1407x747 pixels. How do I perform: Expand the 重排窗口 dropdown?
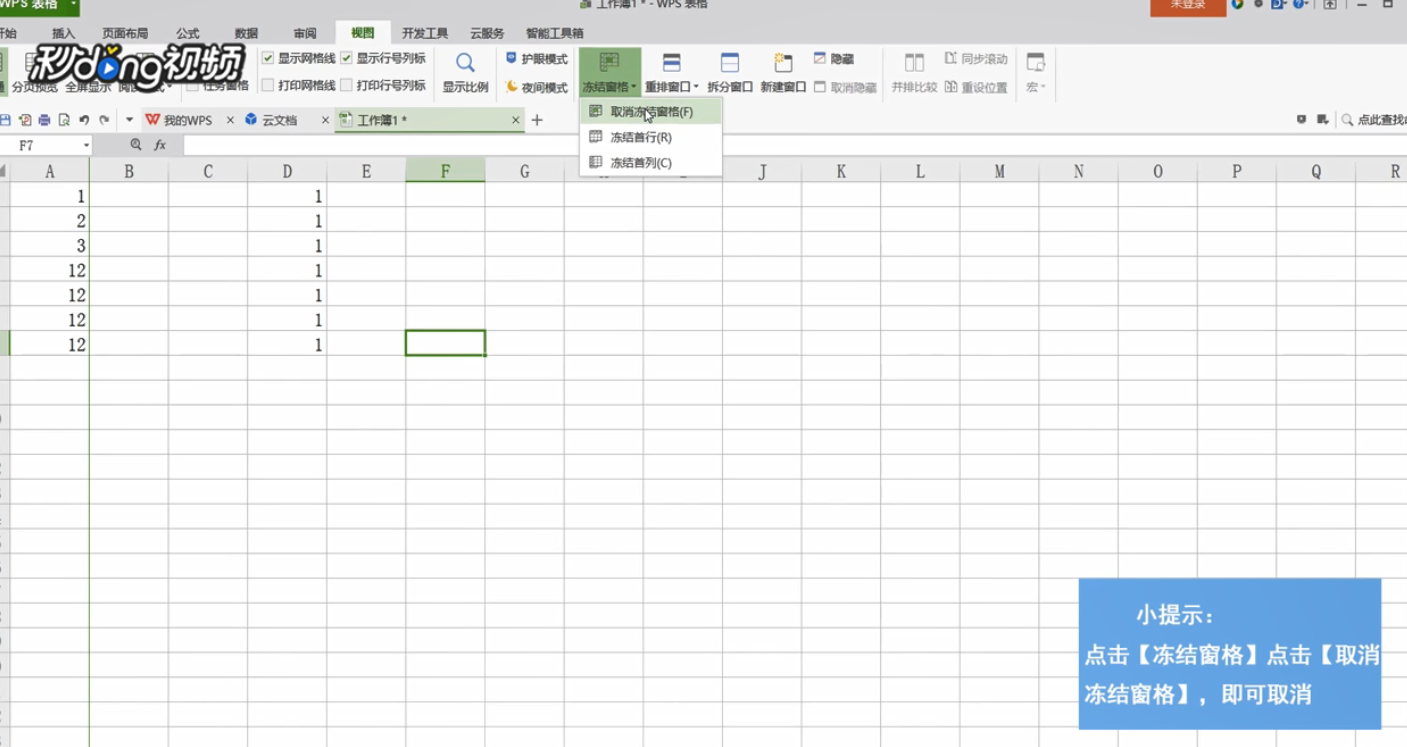tap(672, 87)
